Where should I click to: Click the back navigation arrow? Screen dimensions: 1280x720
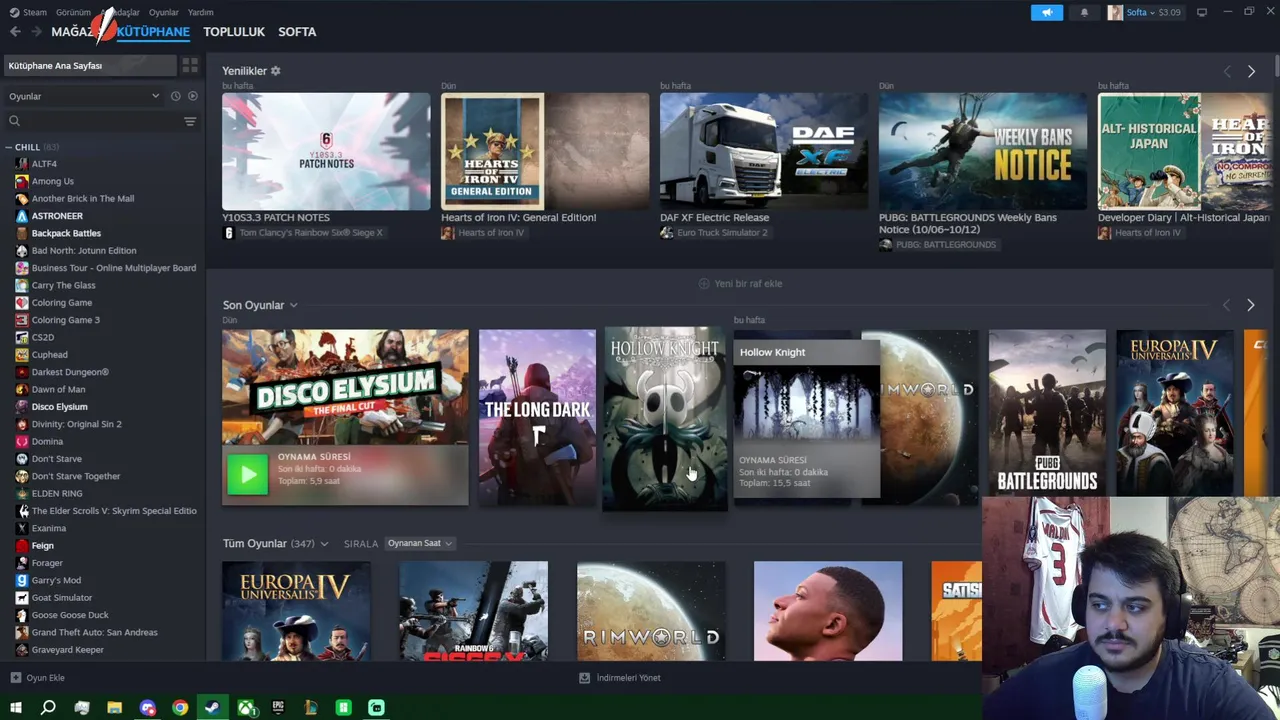click(15, 32)
